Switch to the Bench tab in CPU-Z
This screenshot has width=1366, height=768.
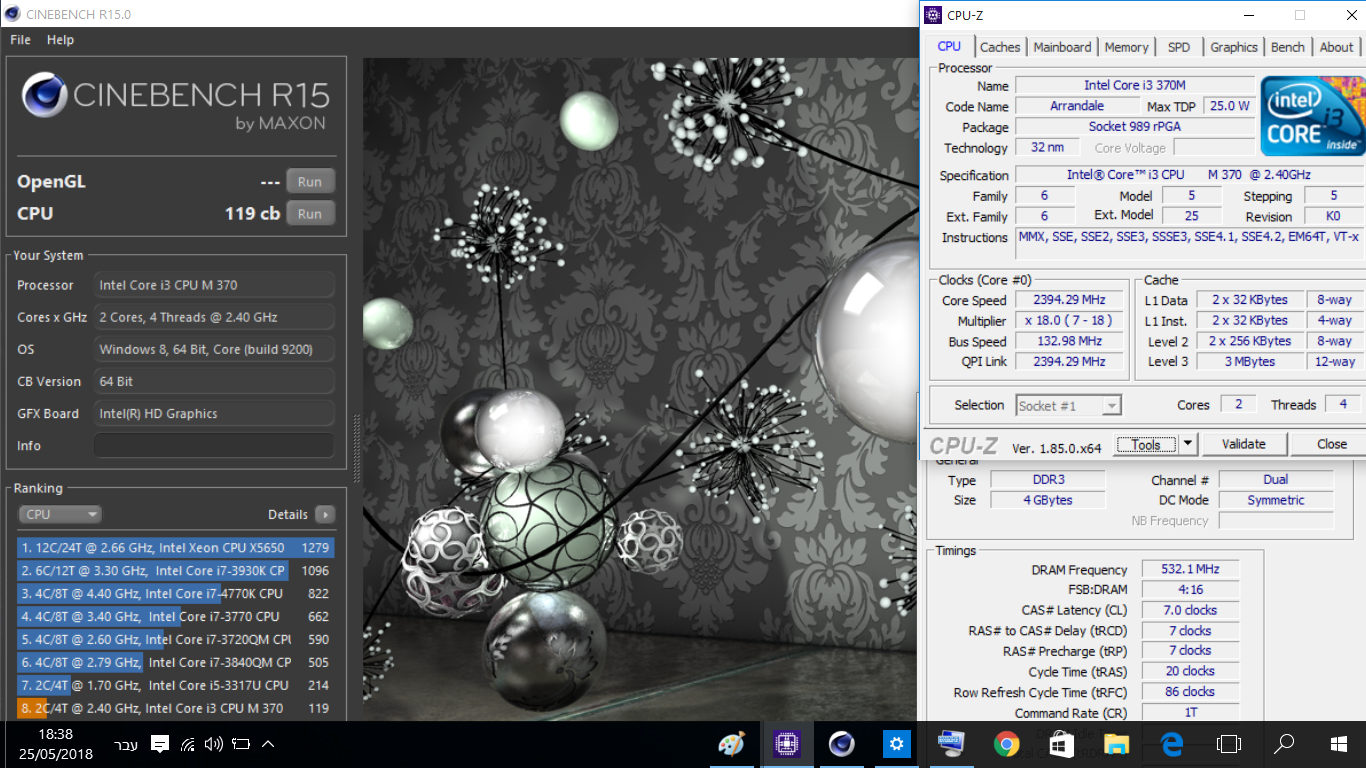point(1288,47)
